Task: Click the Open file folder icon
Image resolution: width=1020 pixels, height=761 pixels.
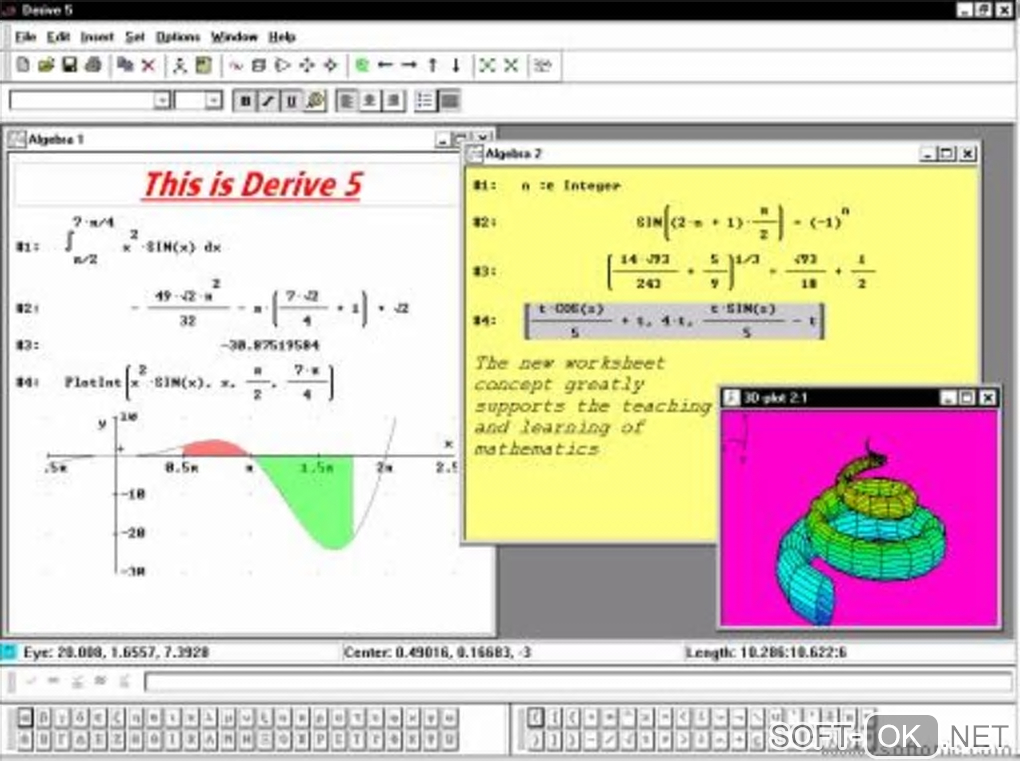Action: point(46,65)
